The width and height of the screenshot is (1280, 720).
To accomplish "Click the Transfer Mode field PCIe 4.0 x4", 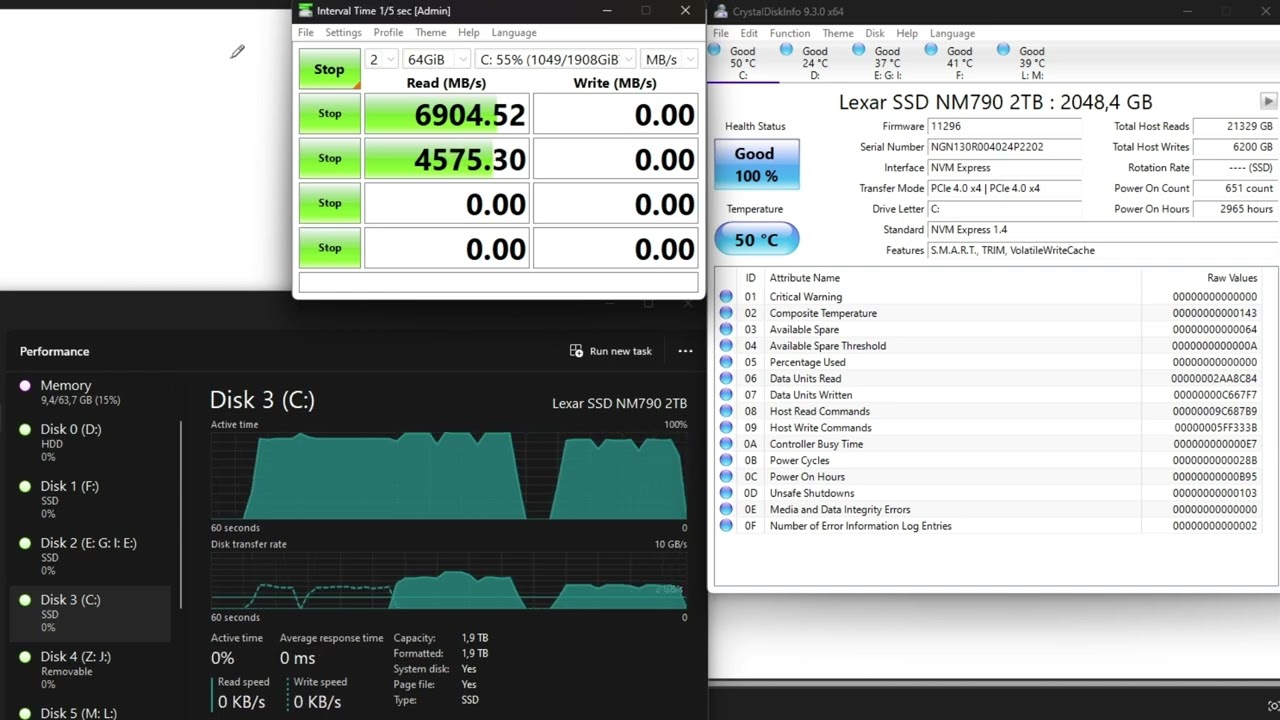I will click(x=1004, y=188).
